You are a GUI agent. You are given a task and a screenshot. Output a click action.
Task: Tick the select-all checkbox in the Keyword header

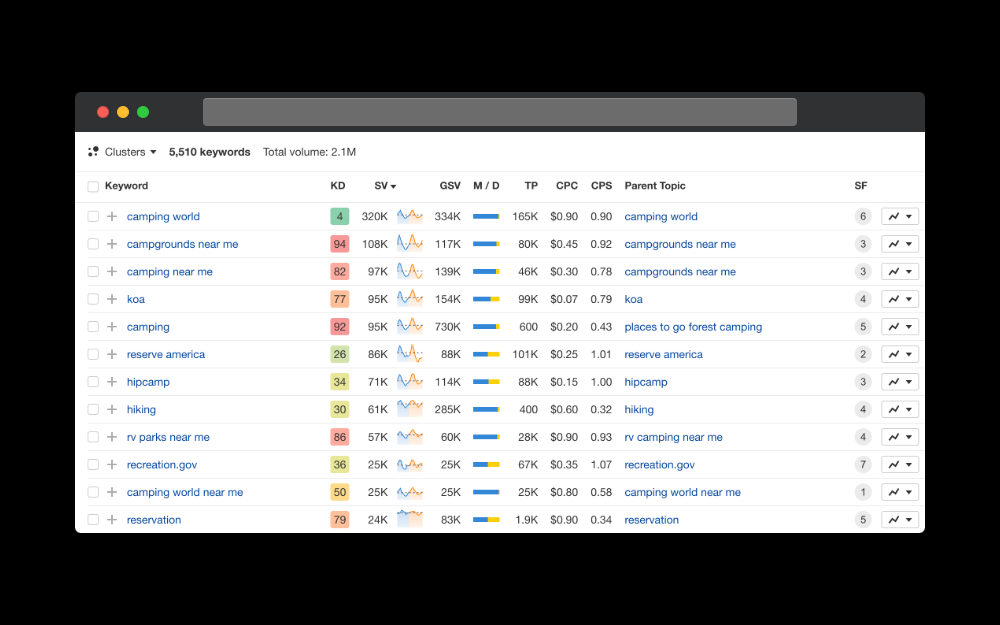click(x=93, y=186)
